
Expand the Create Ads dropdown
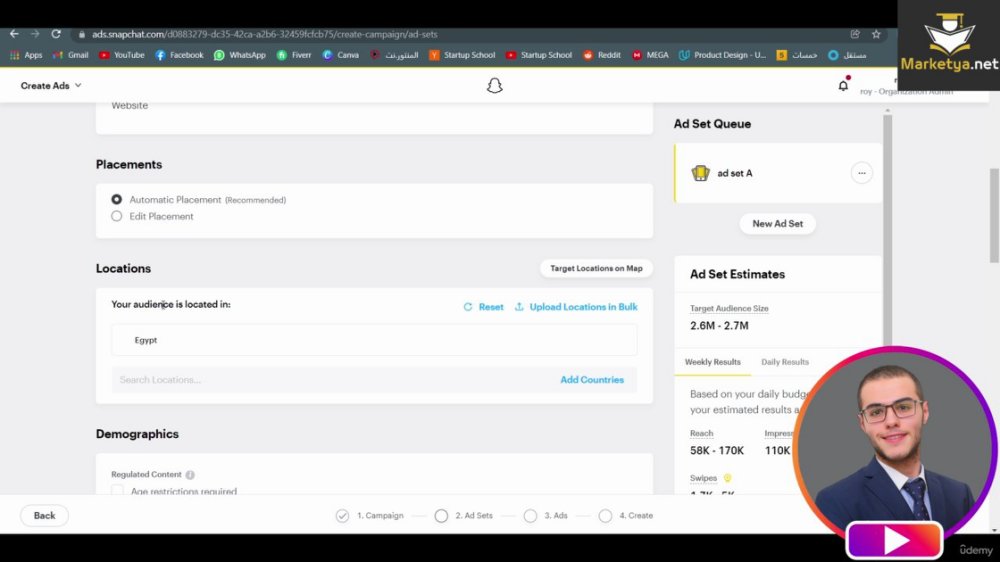coord(50,85)
